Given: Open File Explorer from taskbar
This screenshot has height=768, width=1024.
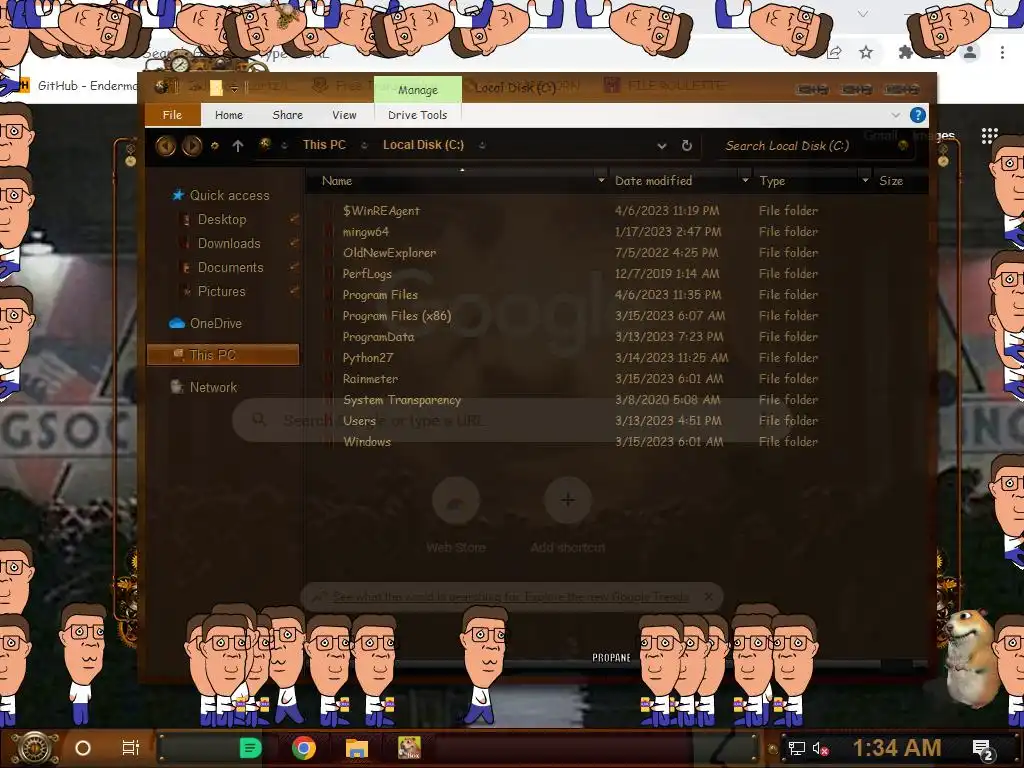Looking at the screenshot, I should 357,748.
